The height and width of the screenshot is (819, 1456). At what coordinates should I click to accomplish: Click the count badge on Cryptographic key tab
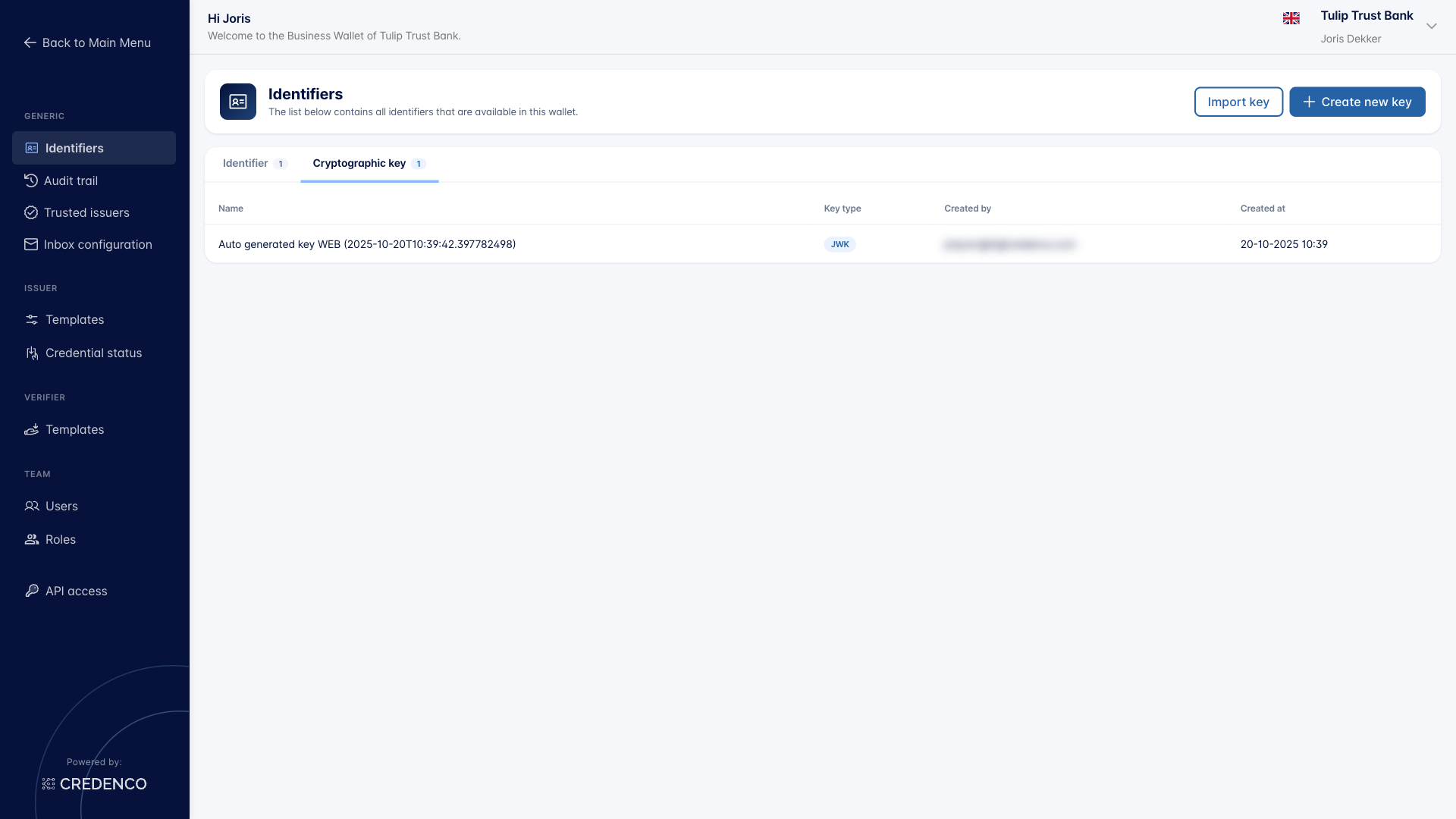[419, 164]
